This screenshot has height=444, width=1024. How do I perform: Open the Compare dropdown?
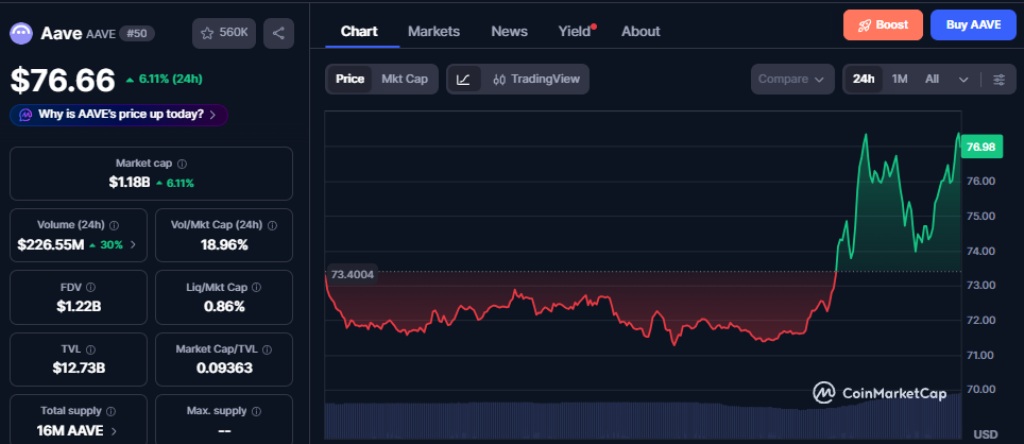[792, 79]
